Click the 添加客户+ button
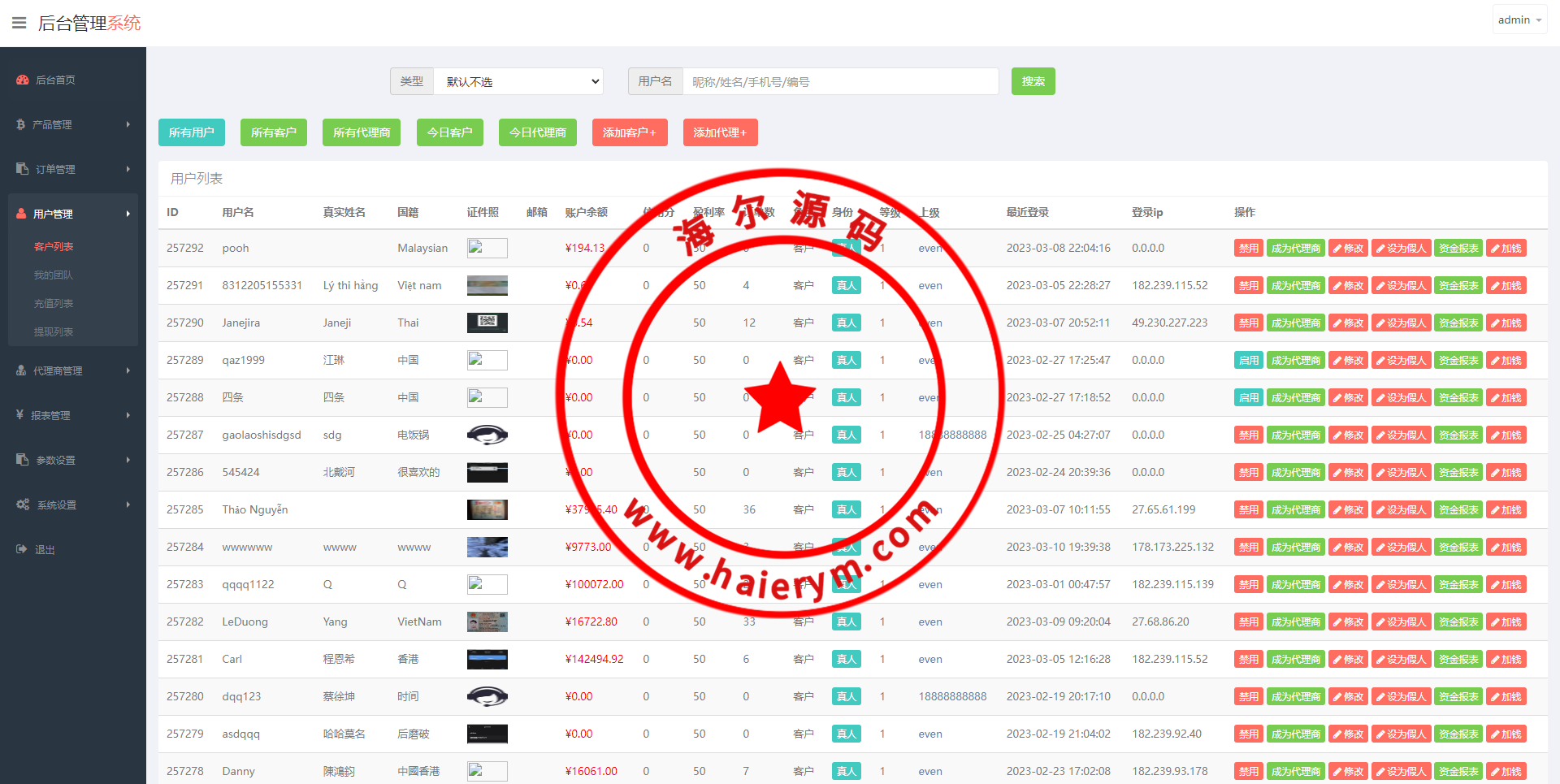The height and width of the screenshot is (784, 1560). (629, 132)
